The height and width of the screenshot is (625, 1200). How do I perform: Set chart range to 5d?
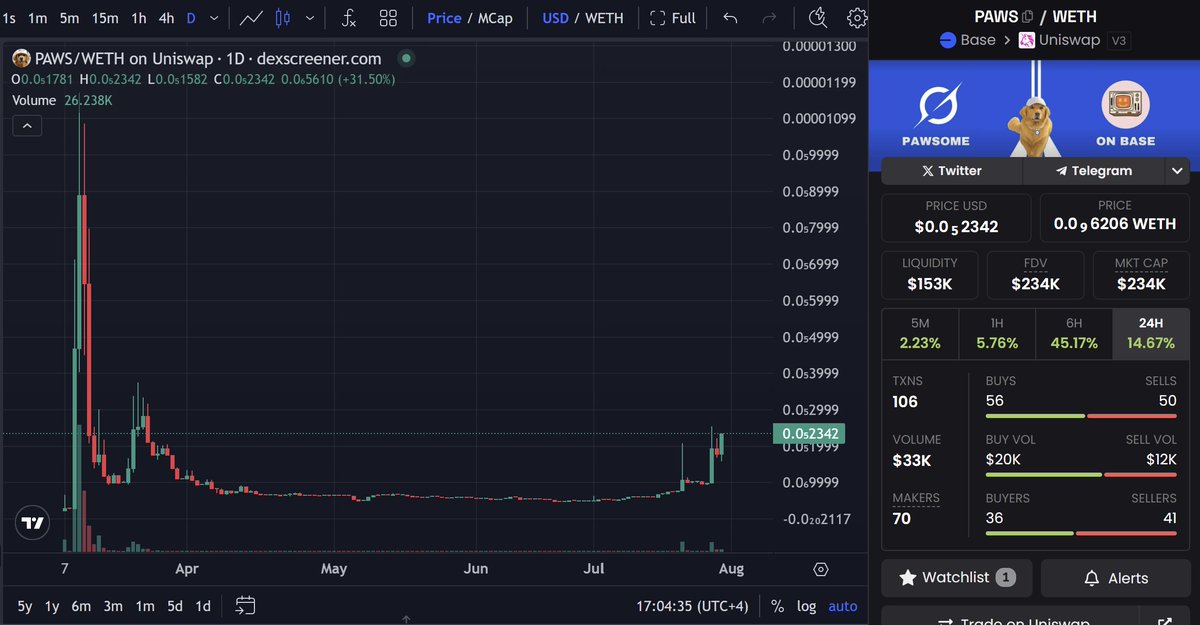pyautogui.click(x=175, y=605)
